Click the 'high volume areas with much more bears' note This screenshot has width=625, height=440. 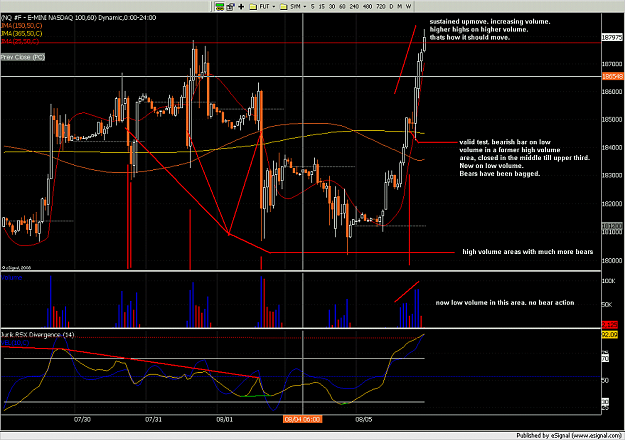tap(528, 251)
